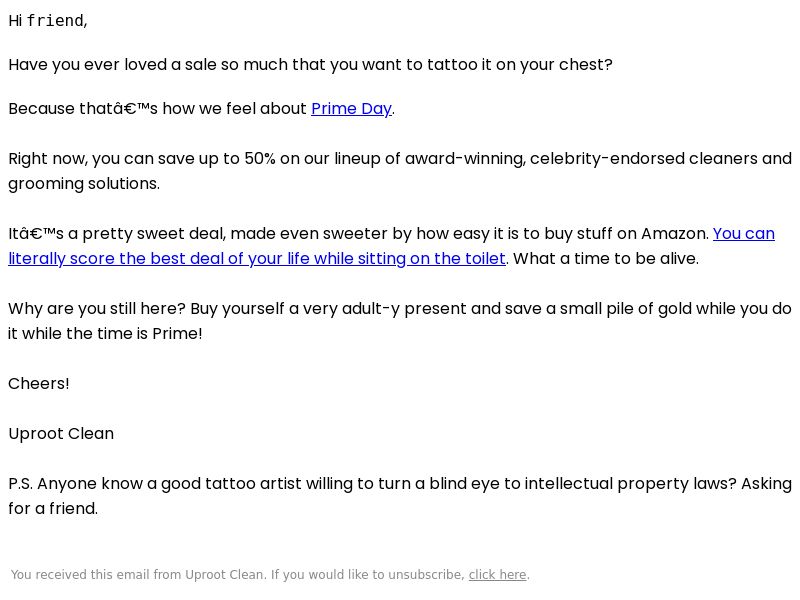Click the 'Cheers!' sign-off
Viewport: 800px width, 600px height.
coord(39,384)
